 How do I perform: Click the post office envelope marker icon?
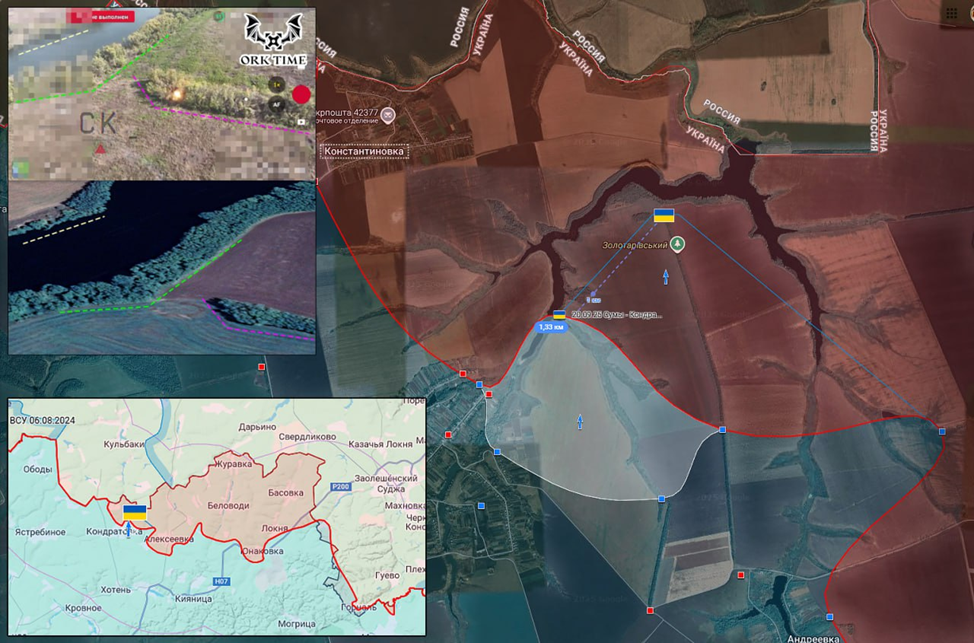(387, 115)
